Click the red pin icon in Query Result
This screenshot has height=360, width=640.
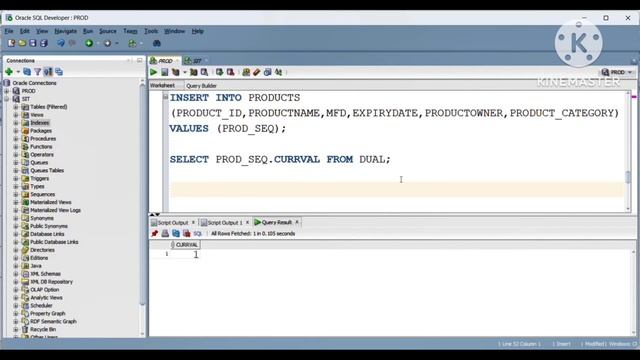[154, 233]
